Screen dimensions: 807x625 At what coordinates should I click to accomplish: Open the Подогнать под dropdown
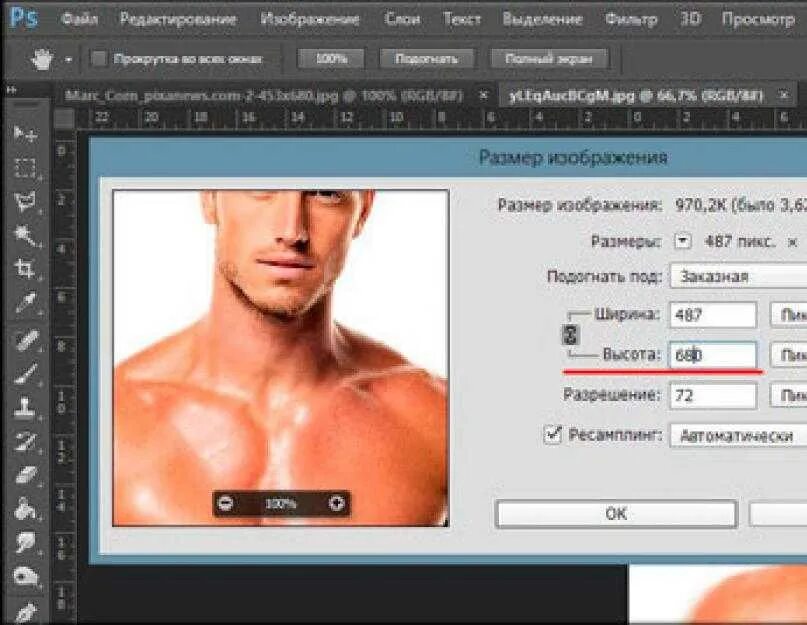pyautogui.click(x=739, y=276)
